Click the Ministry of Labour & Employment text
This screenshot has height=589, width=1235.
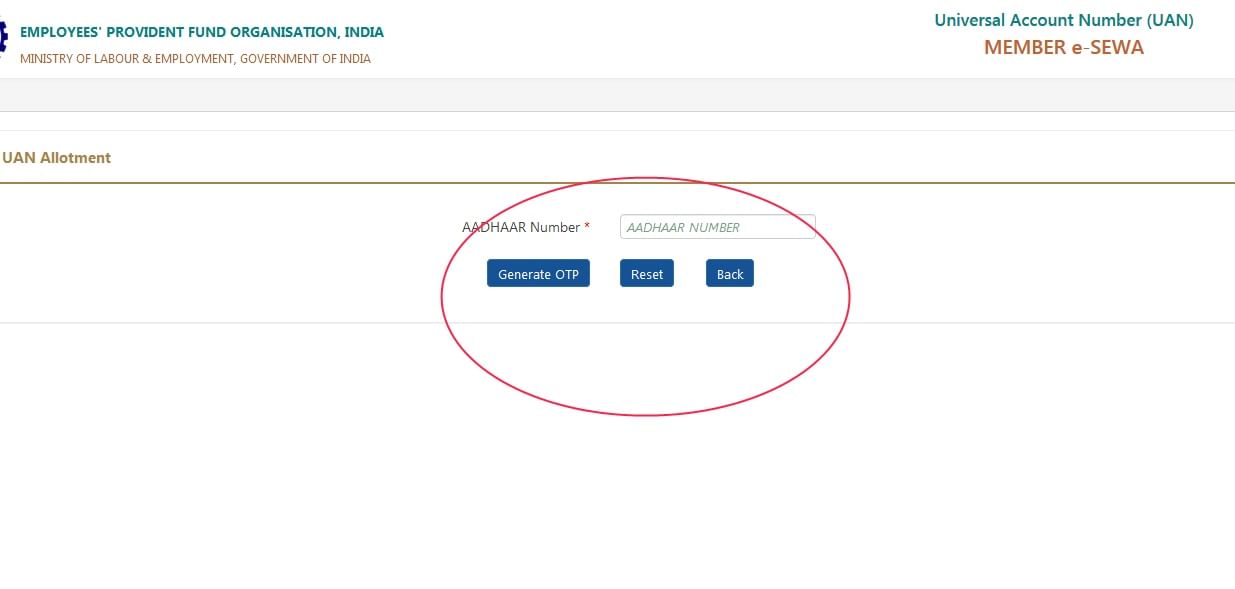(x=195, y=58)
